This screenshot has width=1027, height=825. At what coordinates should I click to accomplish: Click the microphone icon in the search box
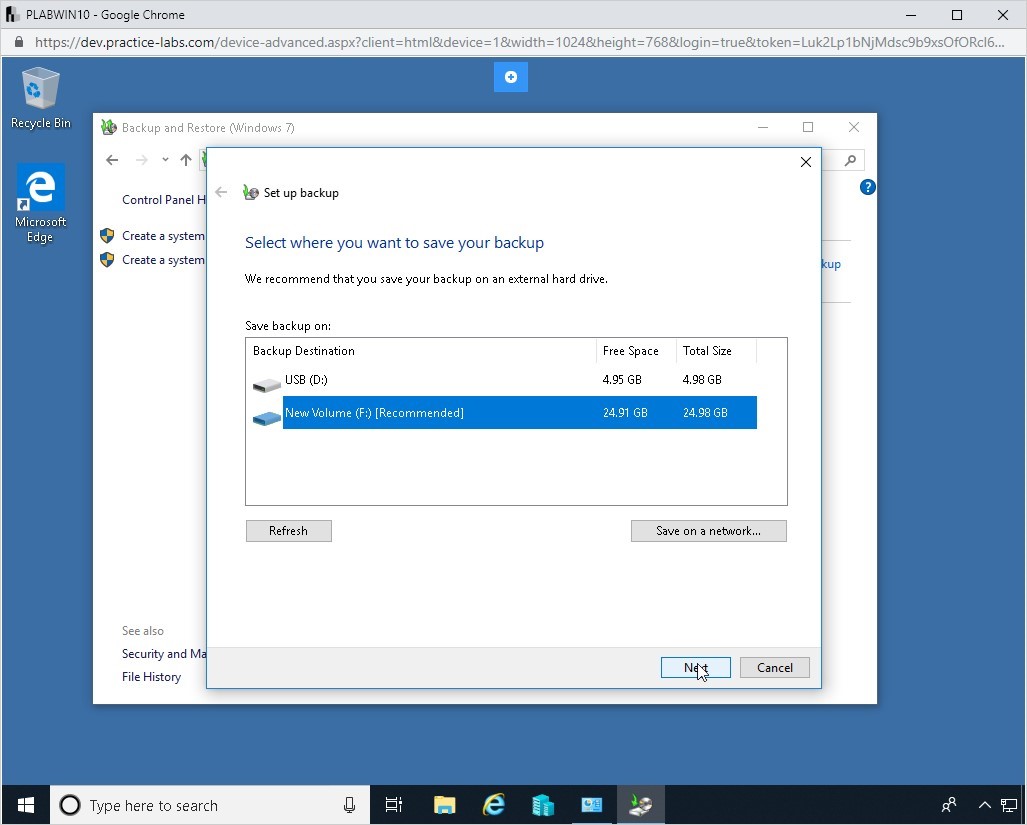(350, 805)
